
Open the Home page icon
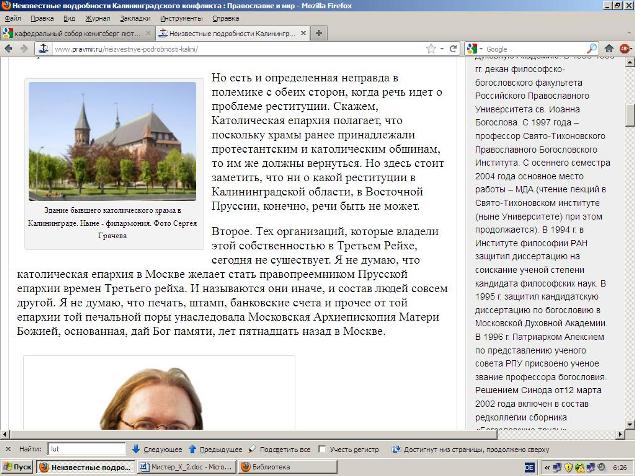(609, 49)
